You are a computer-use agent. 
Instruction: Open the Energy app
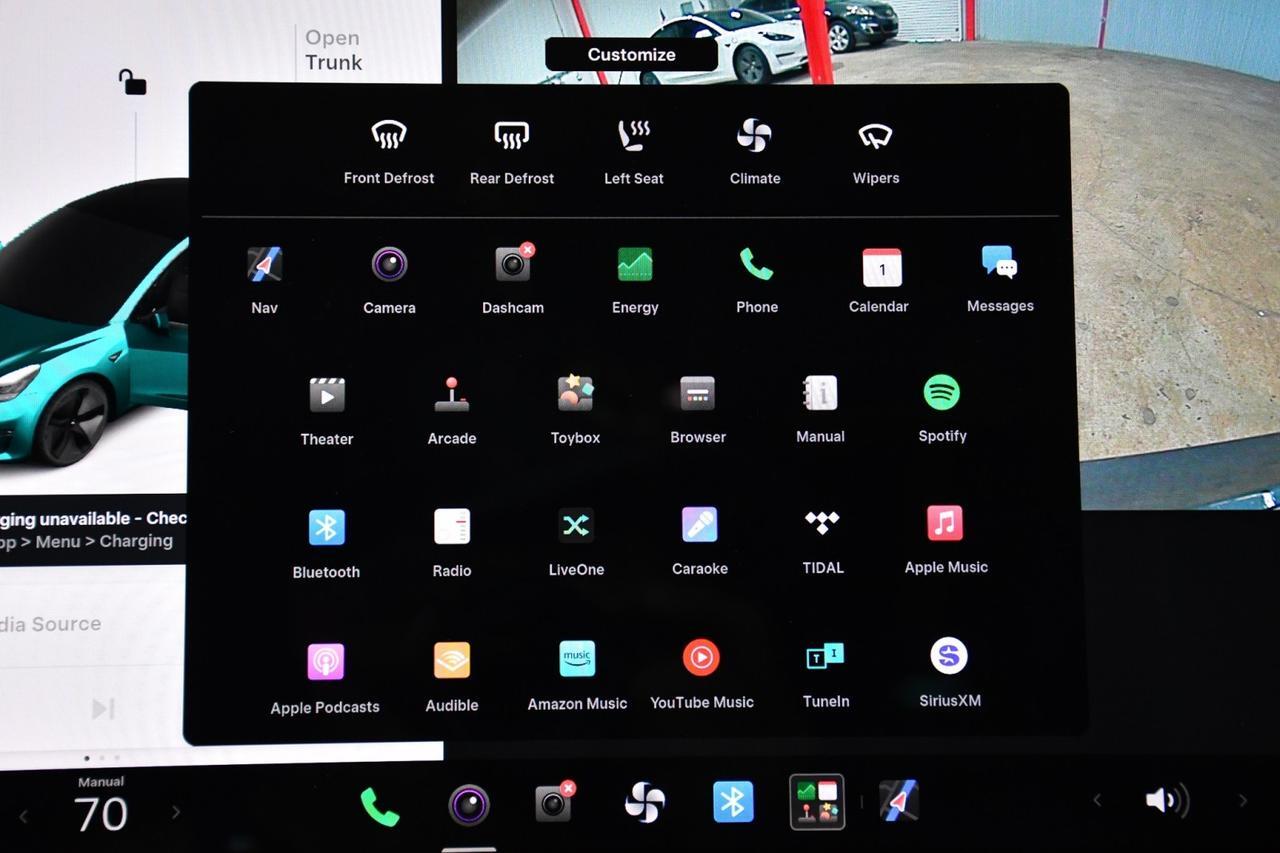(x=635, y=281)
